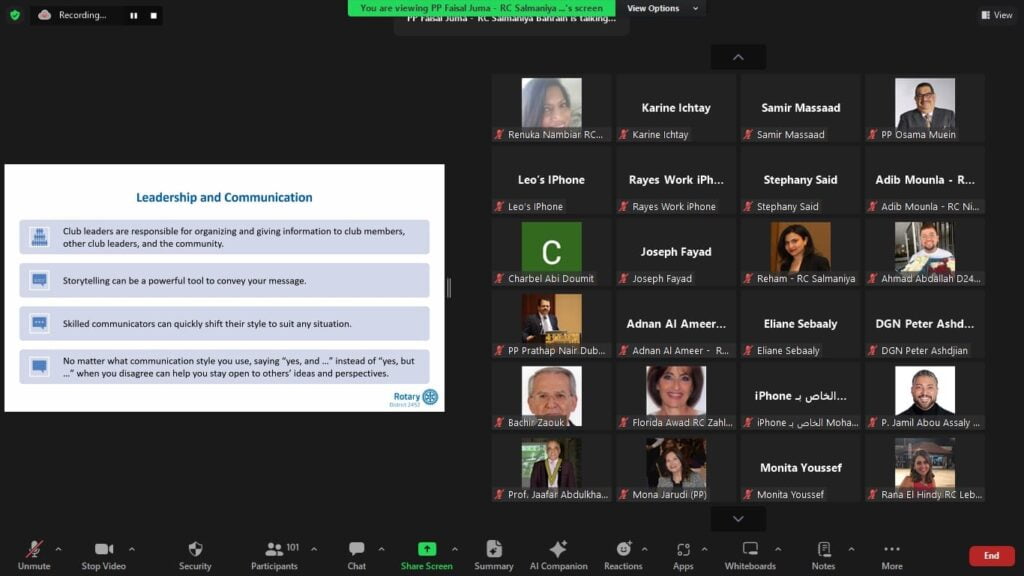This screenshot has width=1024, height=576.
Task: Click the Skilled communicators bullet on the slide
Action: click(224, 323)
